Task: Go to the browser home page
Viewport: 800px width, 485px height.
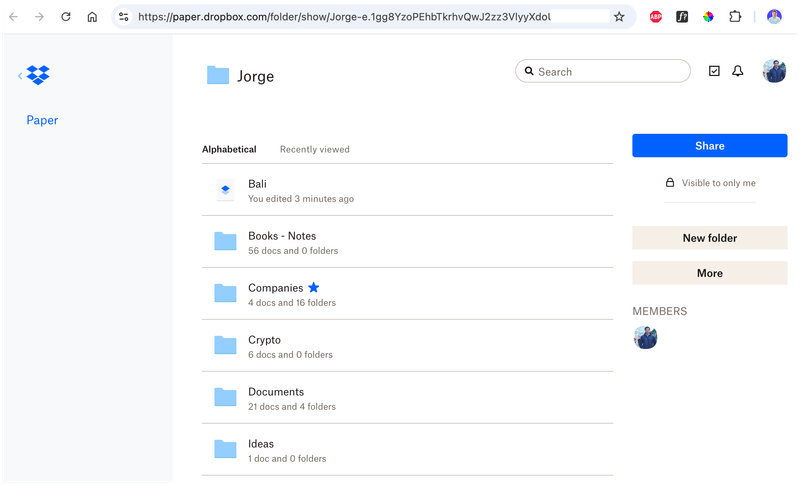Action: 92,17
